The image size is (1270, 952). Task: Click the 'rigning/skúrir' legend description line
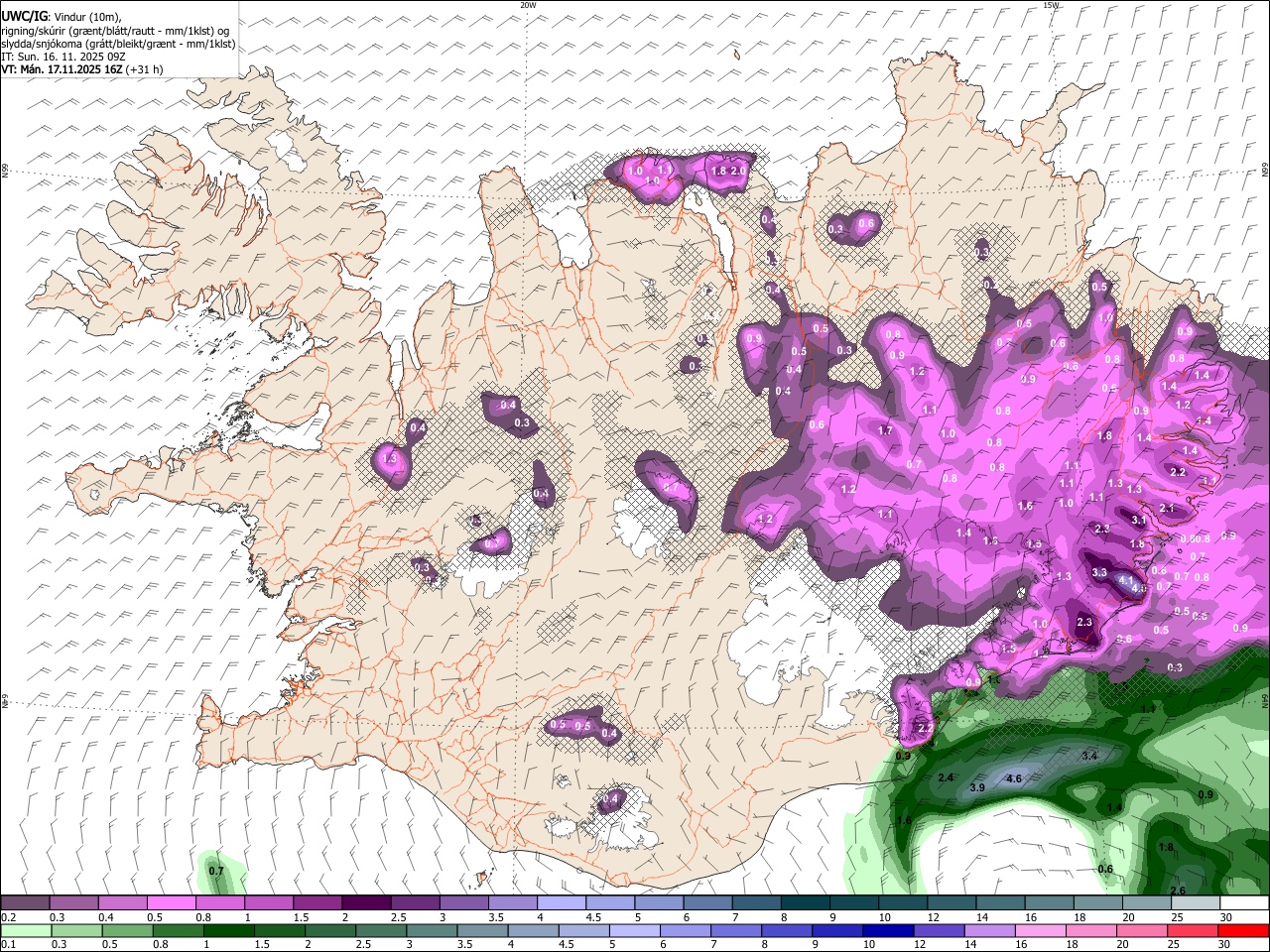pos(115,31)
